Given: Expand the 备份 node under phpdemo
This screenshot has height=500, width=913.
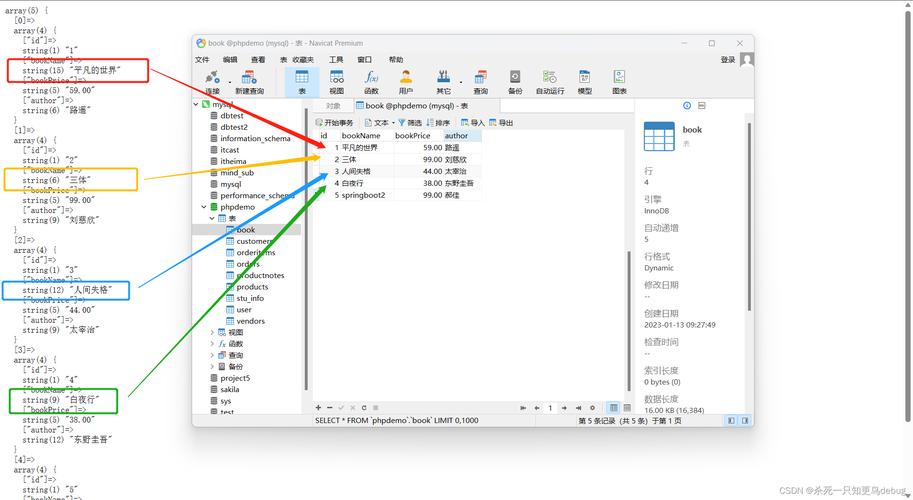Looking at the screenshot, I should tap(212, 367).
